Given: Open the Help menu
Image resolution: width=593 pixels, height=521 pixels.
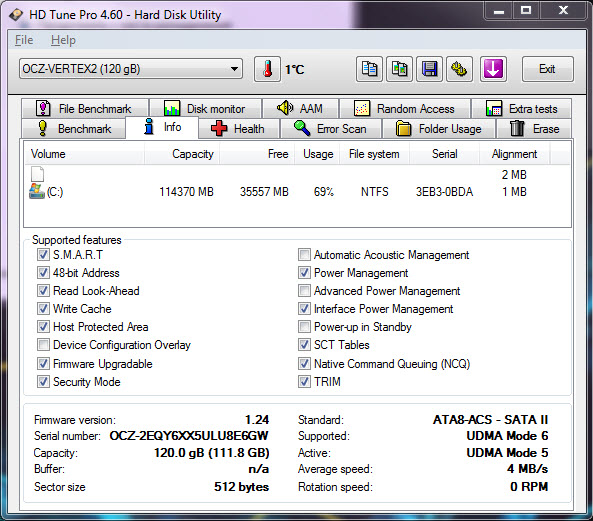Looking at the screenshot, I should [x=63, y=40].
